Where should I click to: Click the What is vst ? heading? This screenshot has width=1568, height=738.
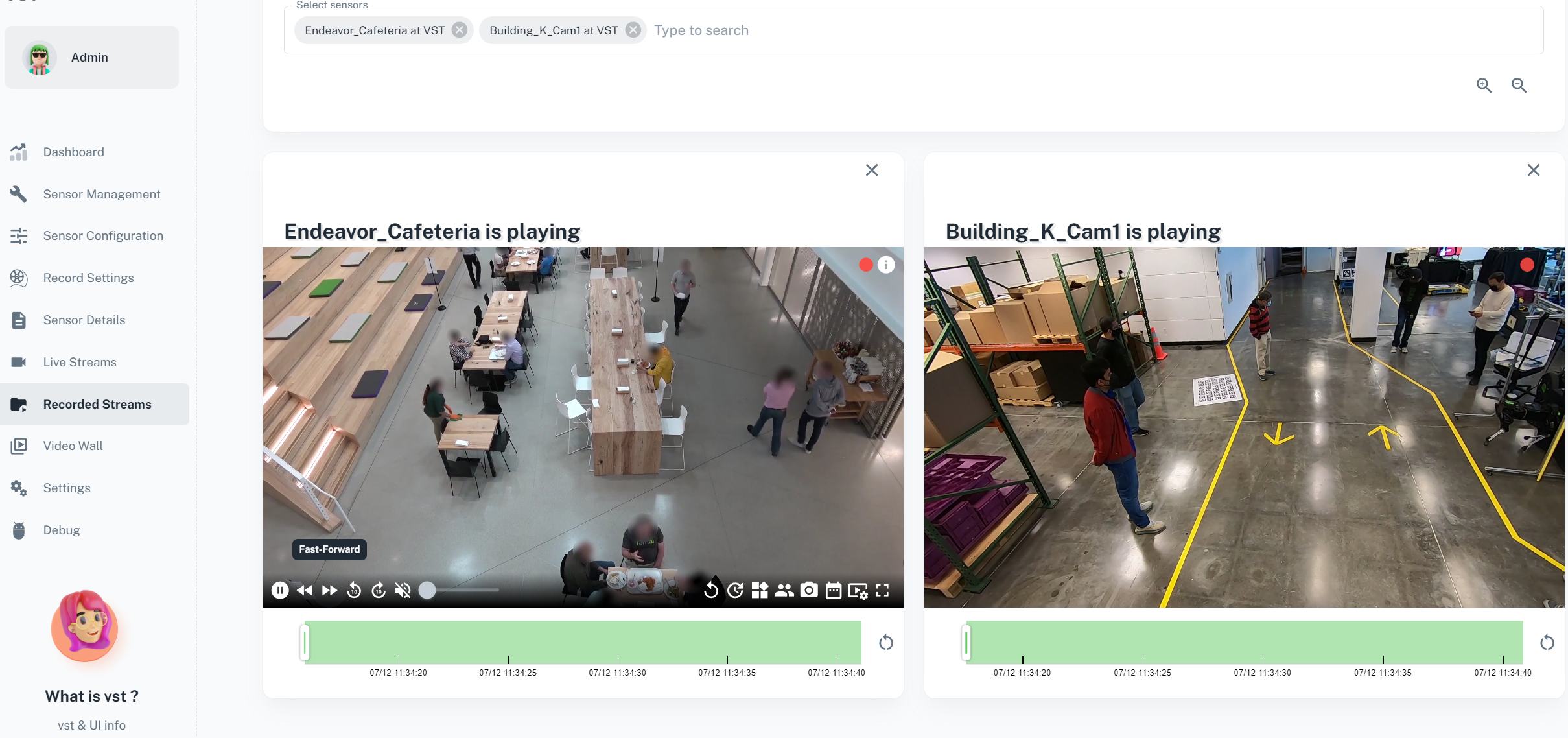tap(91, 696)
